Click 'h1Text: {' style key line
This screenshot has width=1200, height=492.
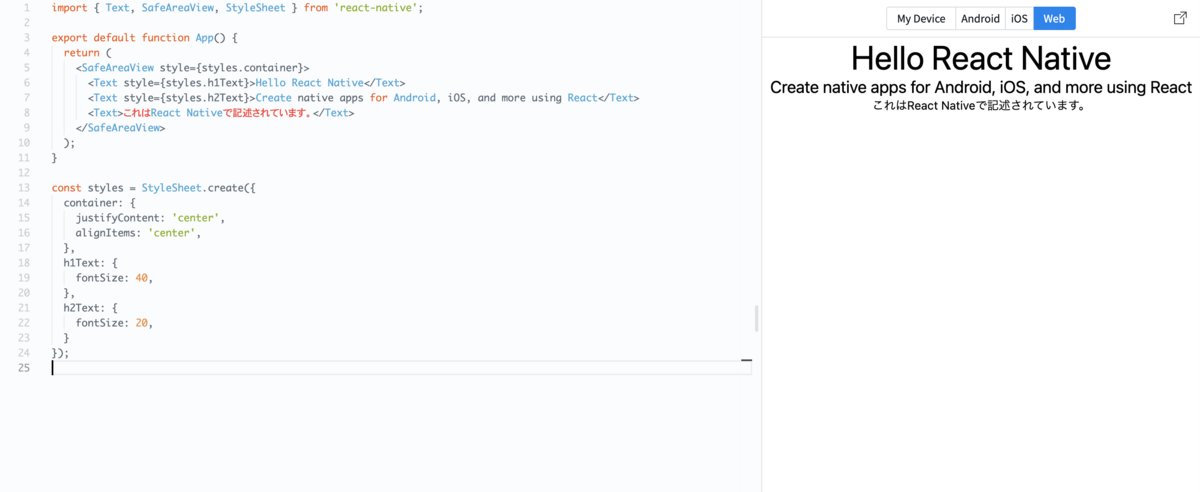[91, 263]
